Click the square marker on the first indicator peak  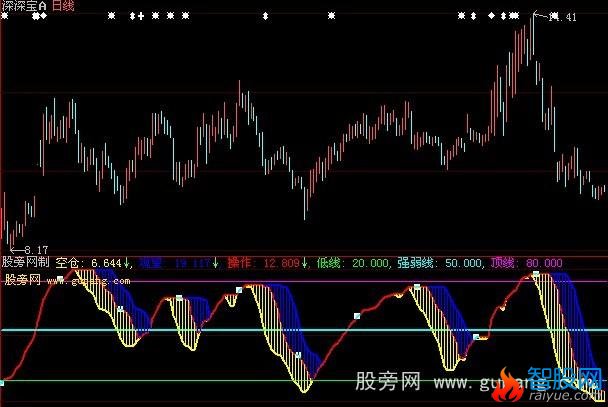tap(60, 278)
